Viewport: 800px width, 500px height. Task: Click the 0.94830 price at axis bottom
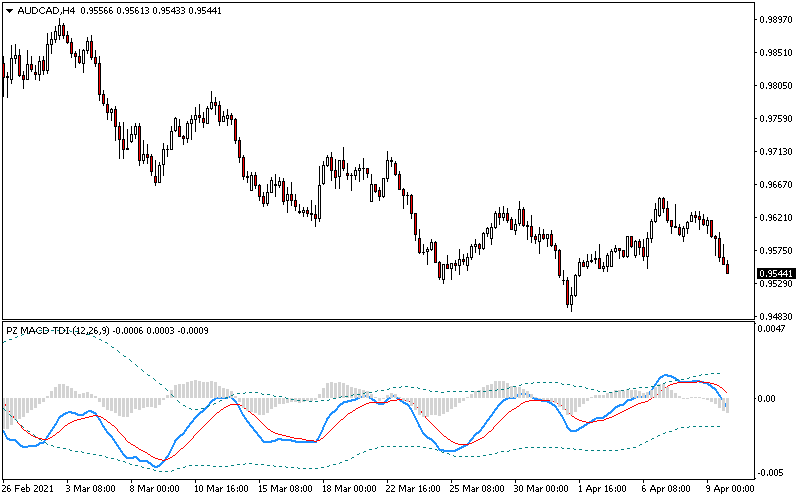tap(776, 316)
